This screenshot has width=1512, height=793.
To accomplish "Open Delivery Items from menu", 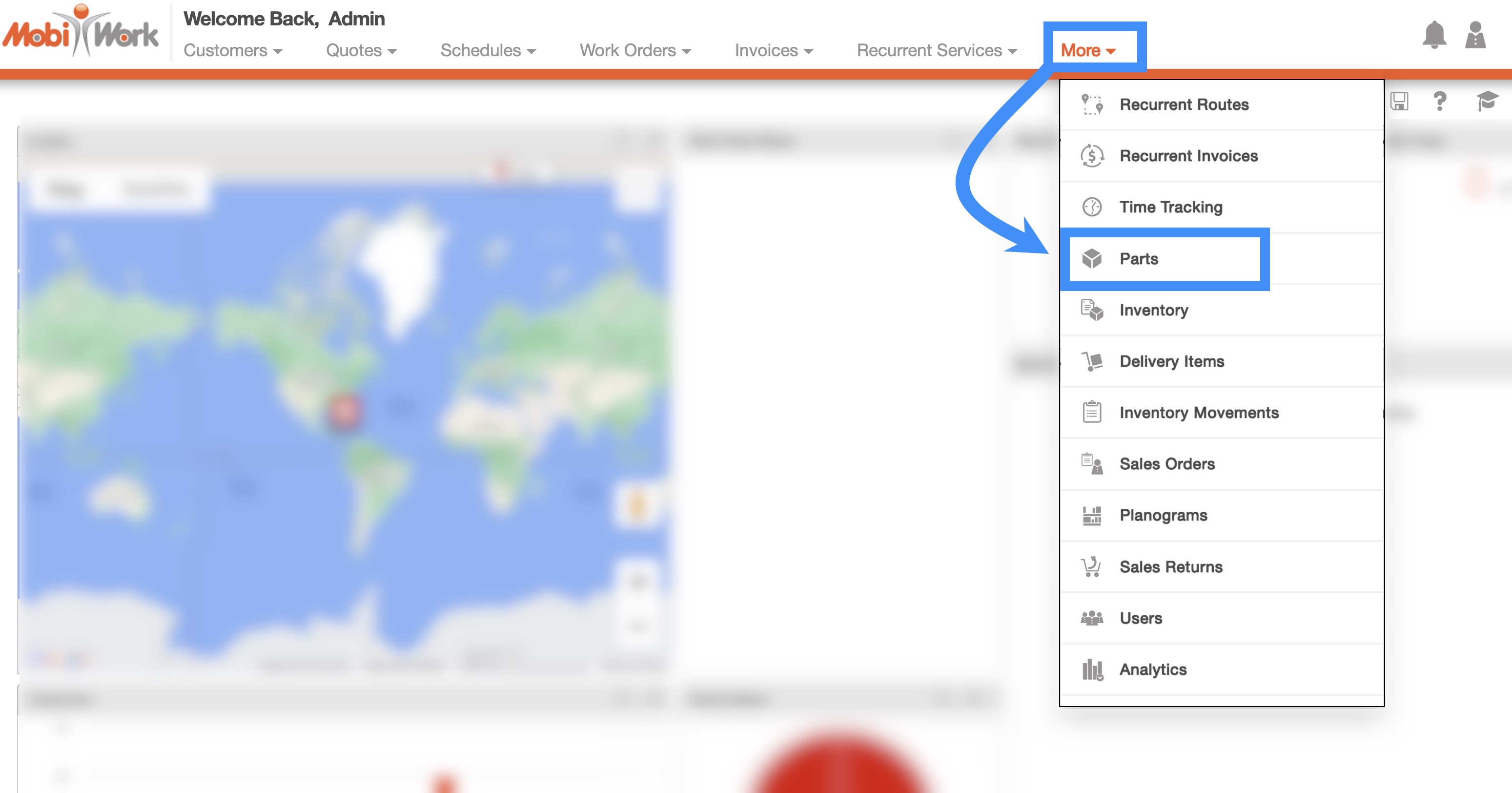I will [1171, 361].
